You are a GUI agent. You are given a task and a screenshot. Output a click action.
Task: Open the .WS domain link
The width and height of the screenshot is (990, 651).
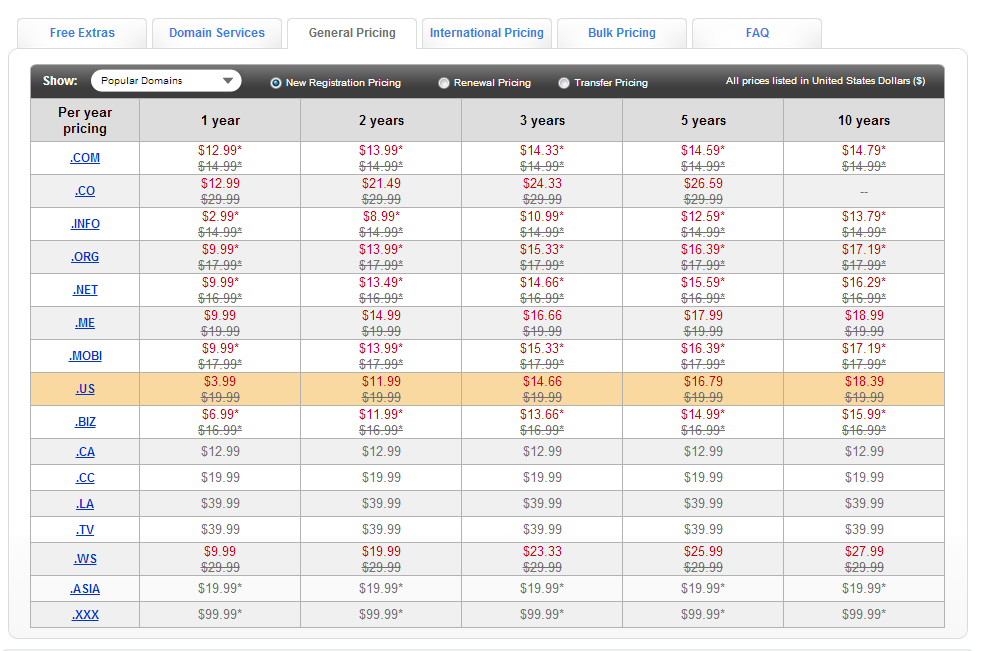point(85,559)
